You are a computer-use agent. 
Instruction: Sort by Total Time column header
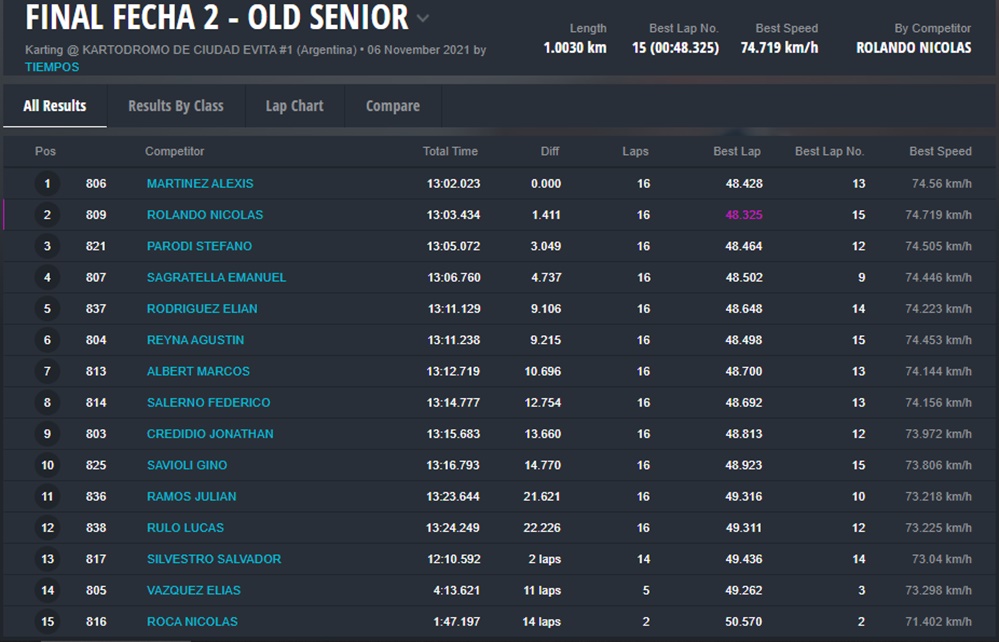(x=450, y=152)
